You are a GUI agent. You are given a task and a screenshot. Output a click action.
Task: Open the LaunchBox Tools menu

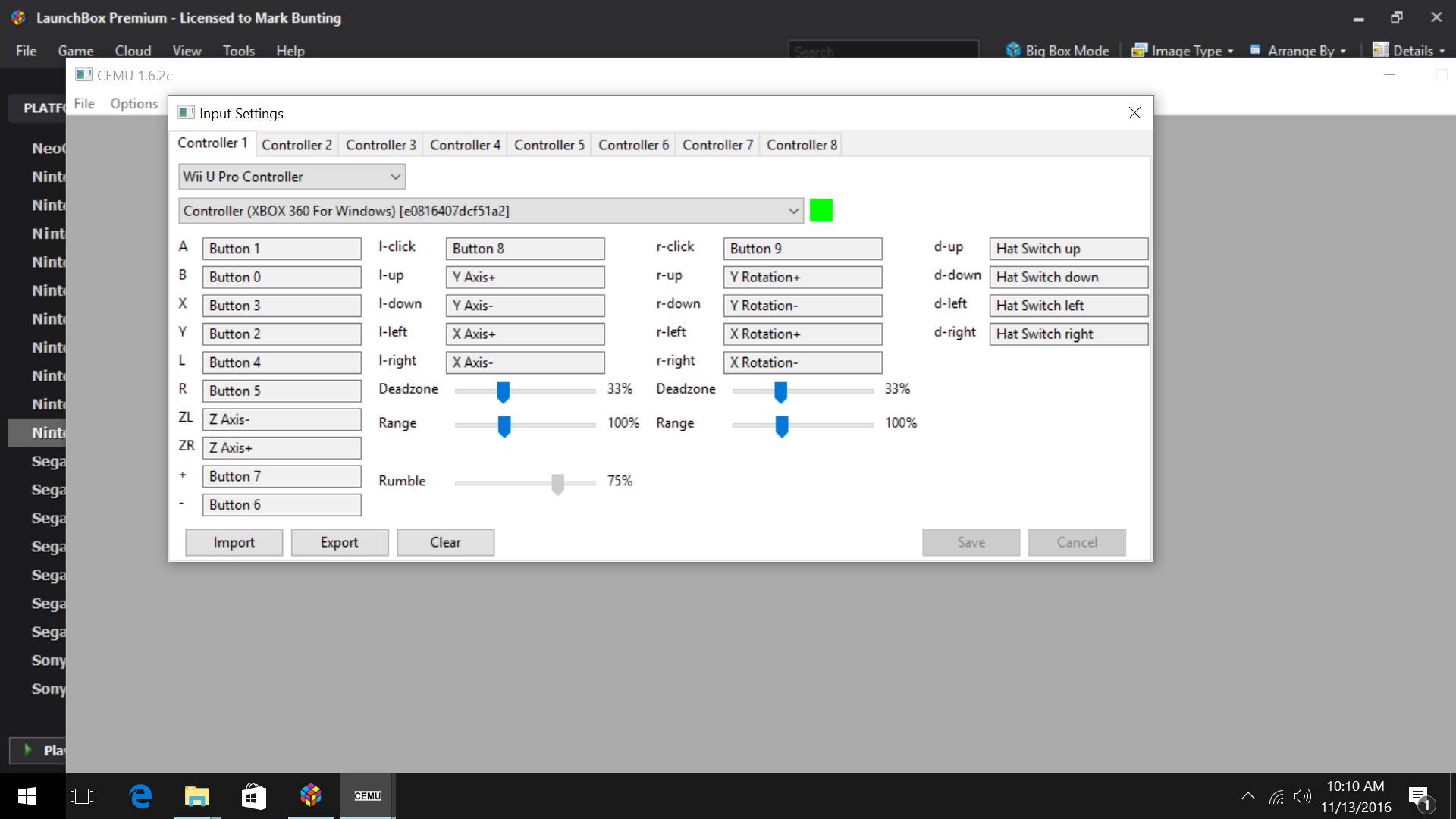click(x=239, y=51)
